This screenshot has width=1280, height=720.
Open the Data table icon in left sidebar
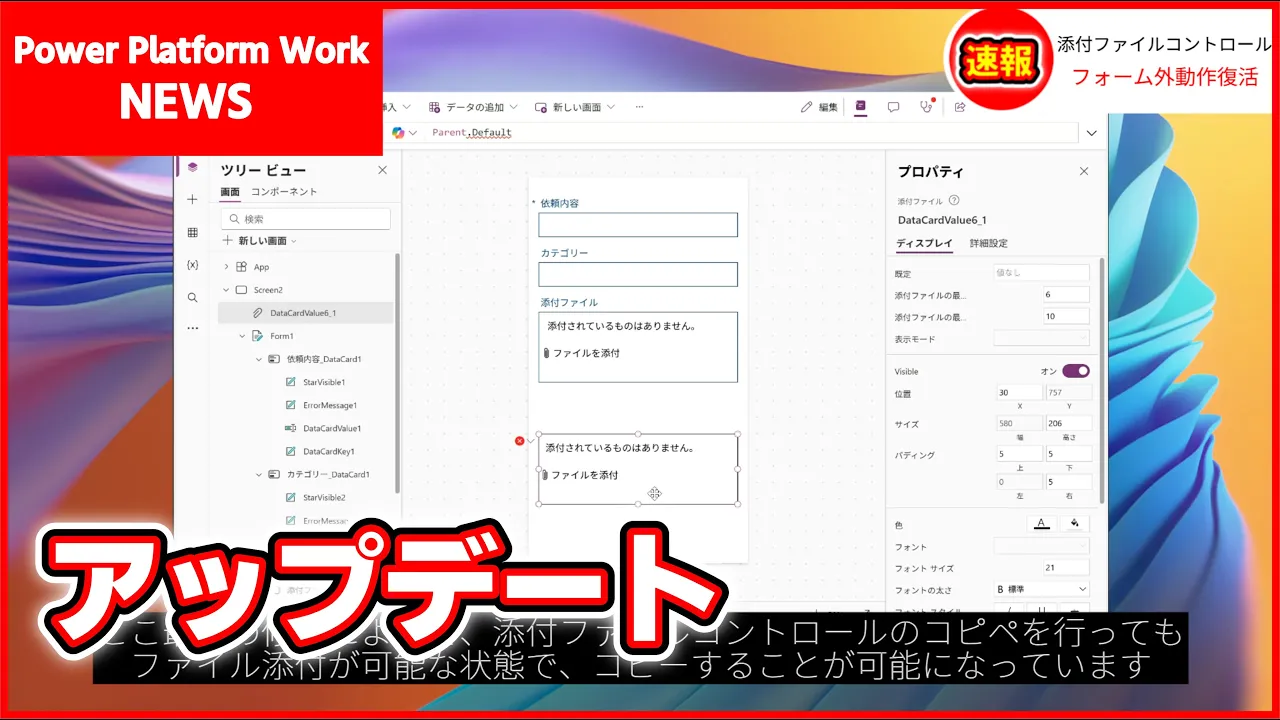(193, 232)
